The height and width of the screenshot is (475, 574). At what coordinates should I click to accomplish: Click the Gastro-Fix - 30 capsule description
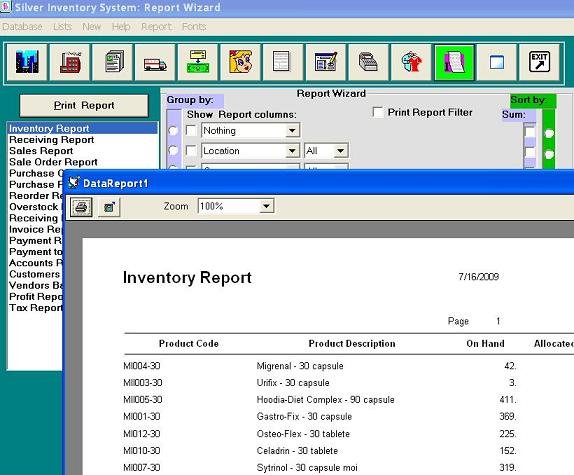pyautogui.click(x=304, y=416)
